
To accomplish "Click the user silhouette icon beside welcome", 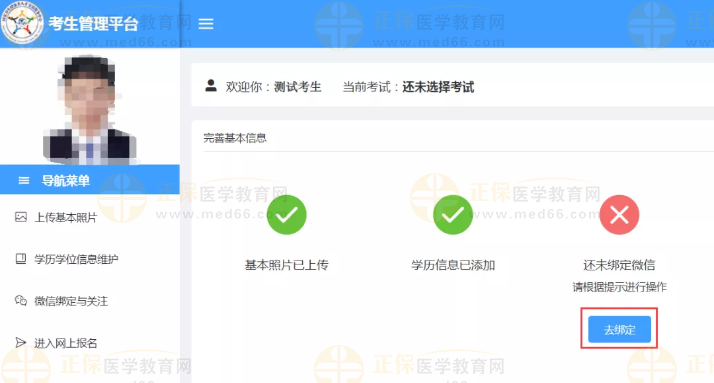I will click(x=211, y=86).
